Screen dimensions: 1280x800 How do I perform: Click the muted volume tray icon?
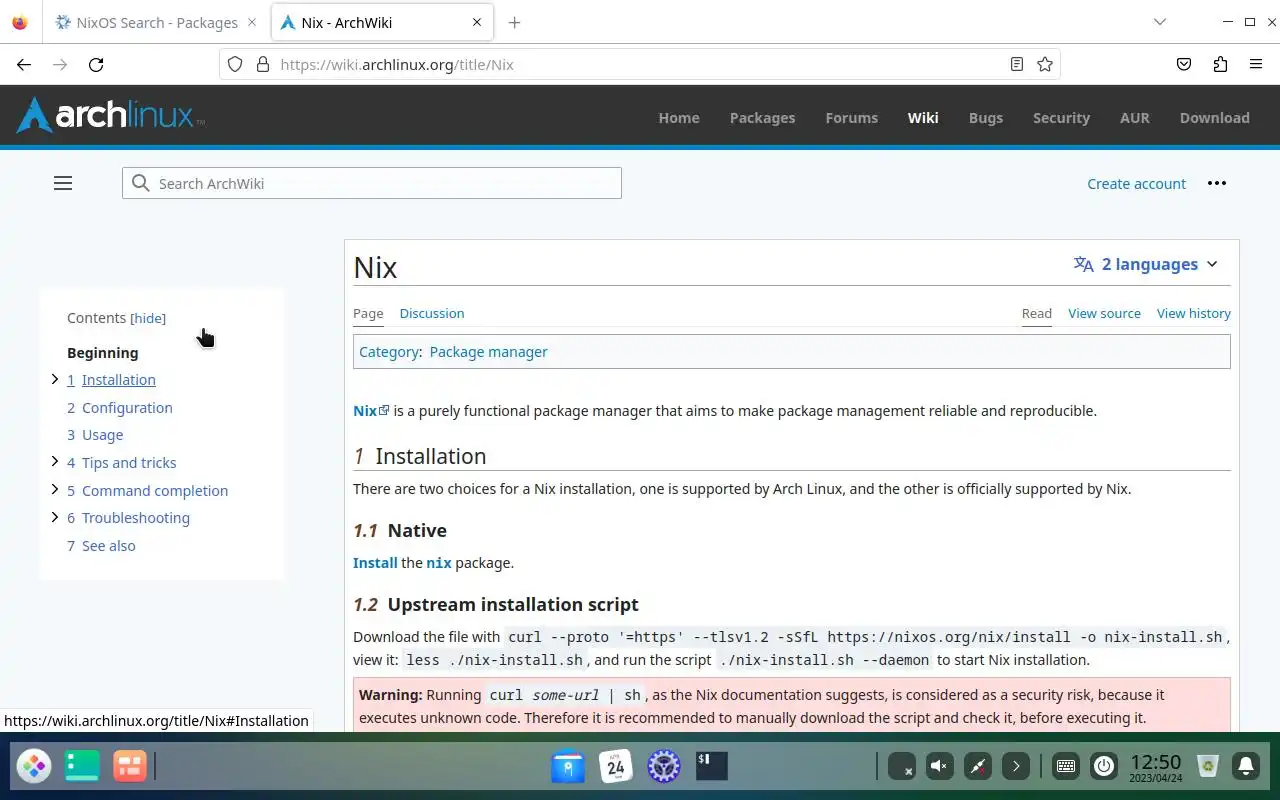click(939, 766)
